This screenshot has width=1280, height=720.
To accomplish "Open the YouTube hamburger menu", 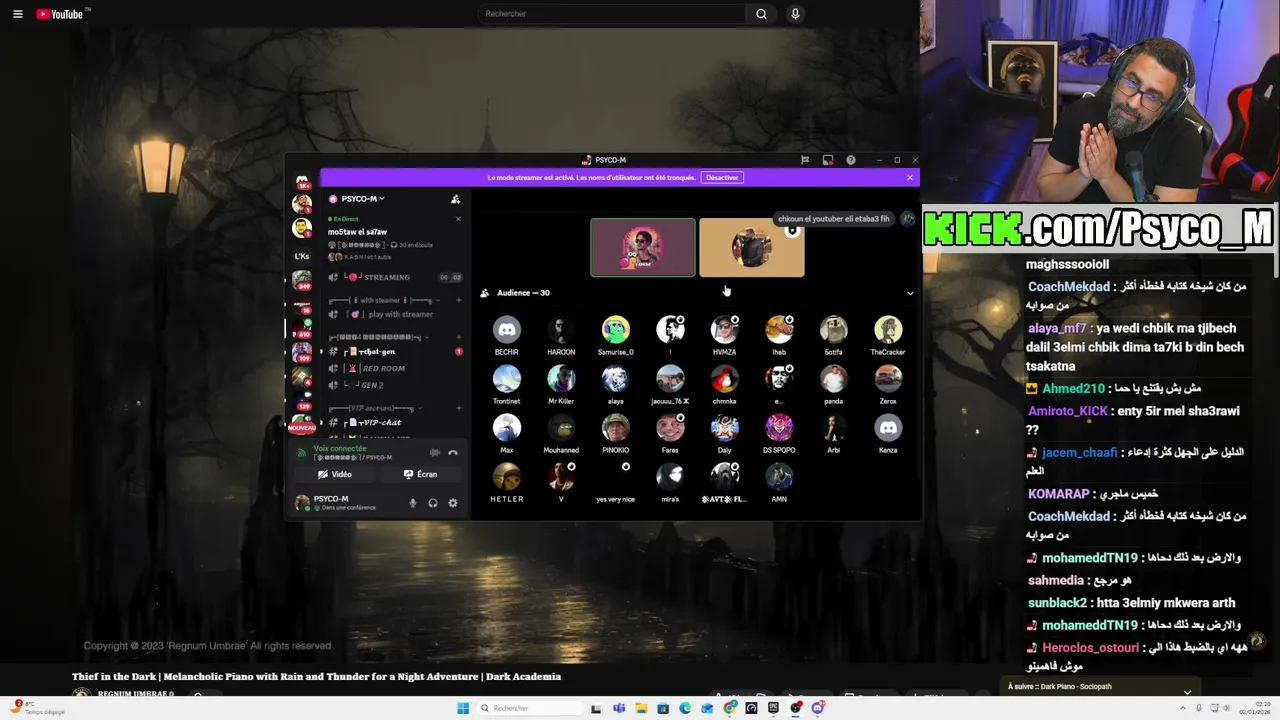I will click(x=17, y=14).
